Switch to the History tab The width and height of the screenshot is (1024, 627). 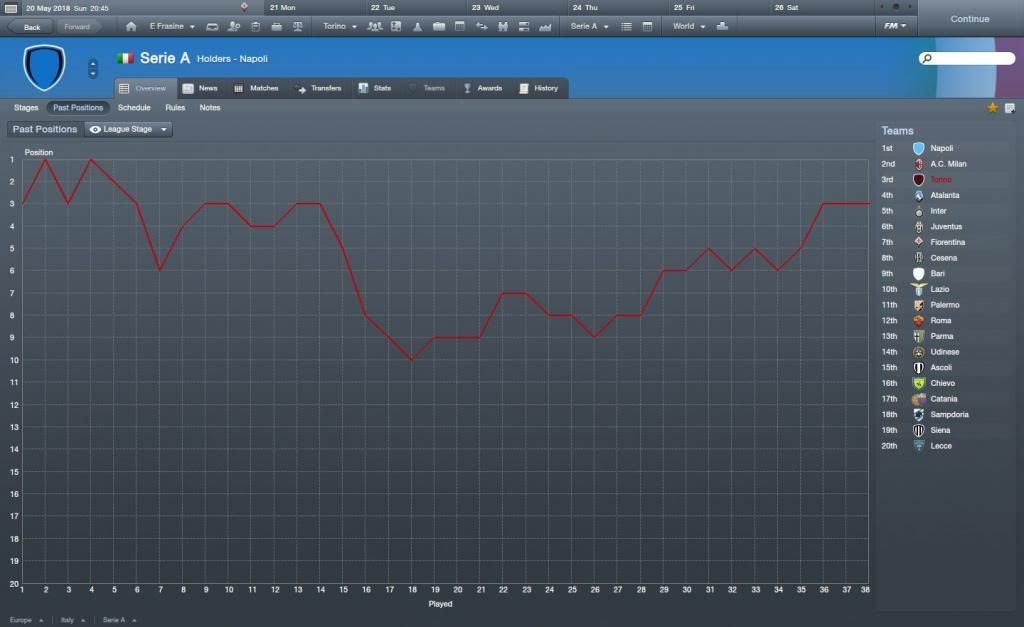(539, 88)
